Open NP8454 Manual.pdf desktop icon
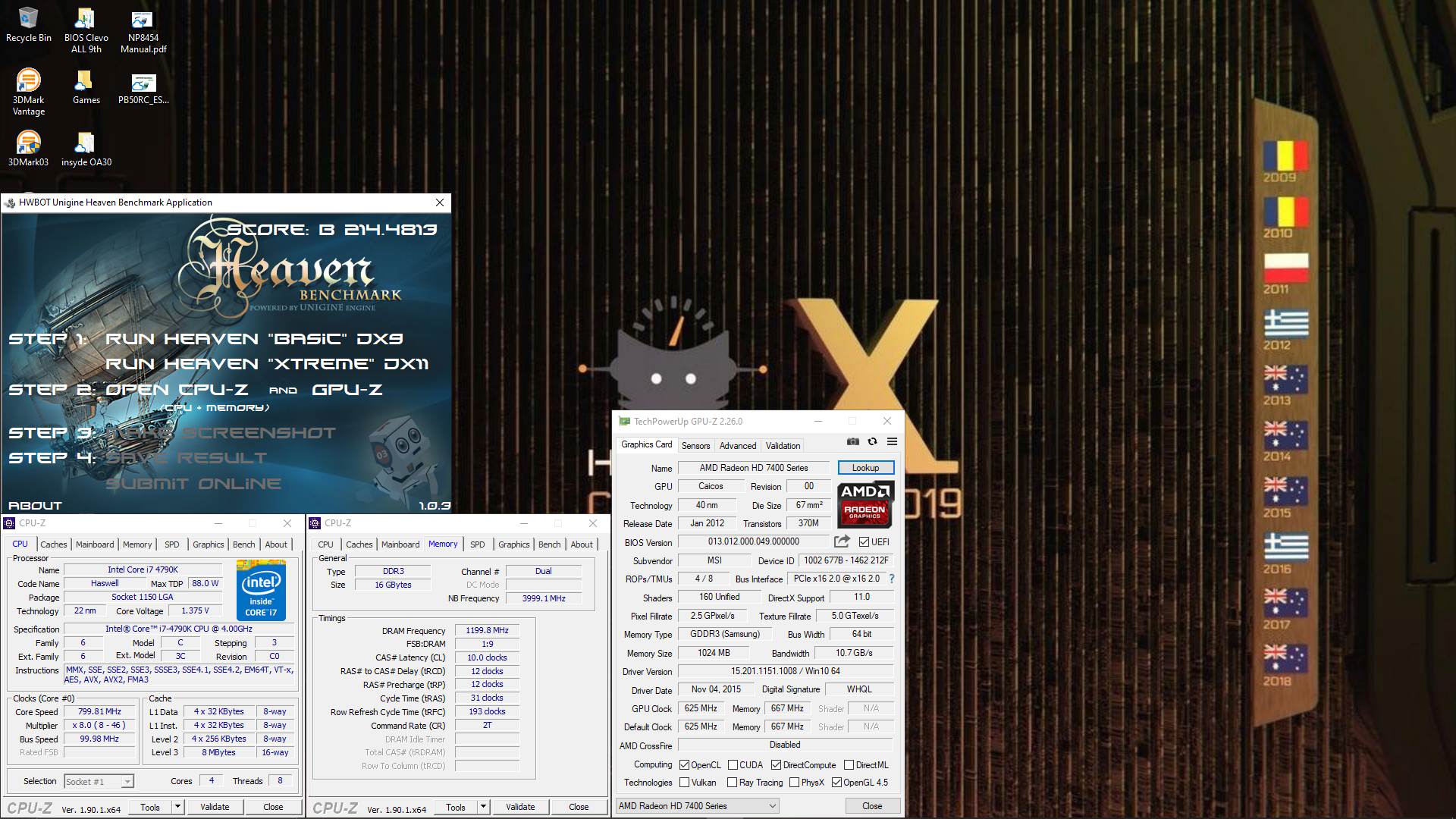 pos(143,31)
